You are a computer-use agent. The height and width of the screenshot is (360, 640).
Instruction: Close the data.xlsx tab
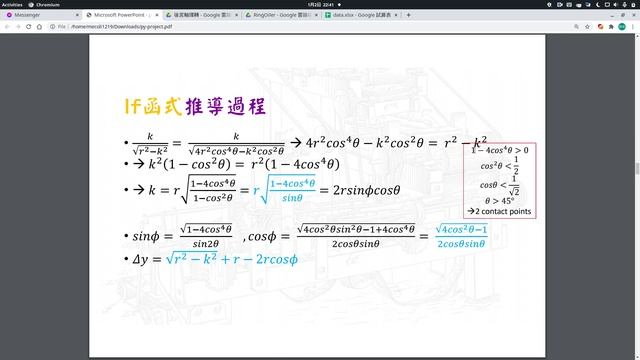(396, 15)
